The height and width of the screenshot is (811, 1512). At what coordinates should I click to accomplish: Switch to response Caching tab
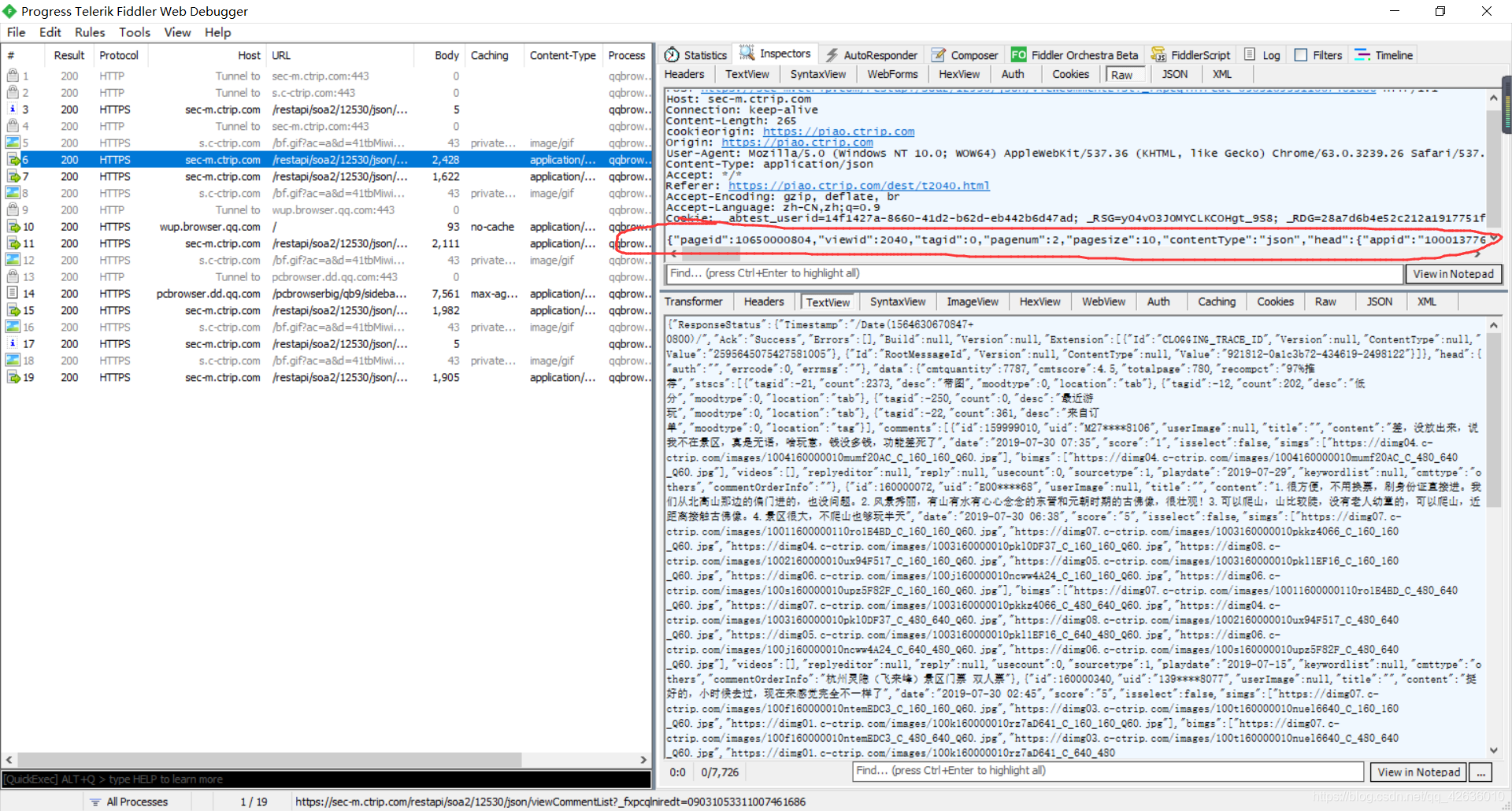[1217, 302]
